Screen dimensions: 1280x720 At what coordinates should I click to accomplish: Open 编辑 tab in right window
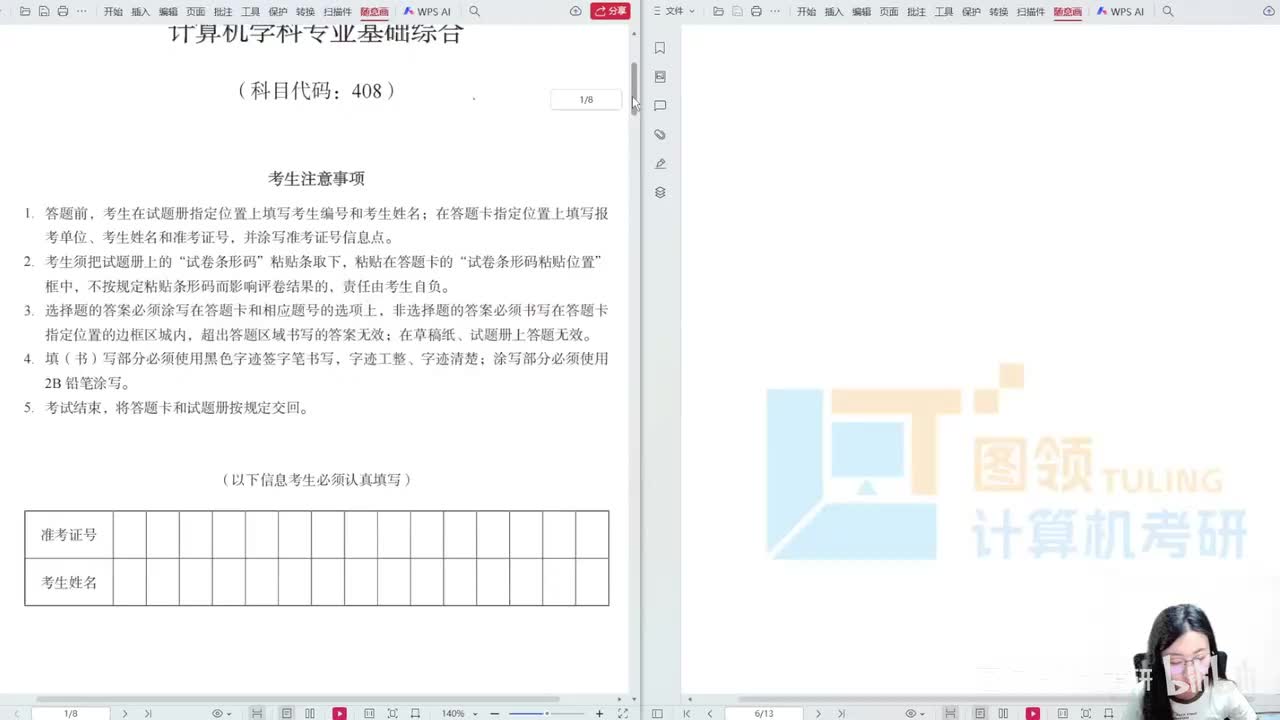861,12
